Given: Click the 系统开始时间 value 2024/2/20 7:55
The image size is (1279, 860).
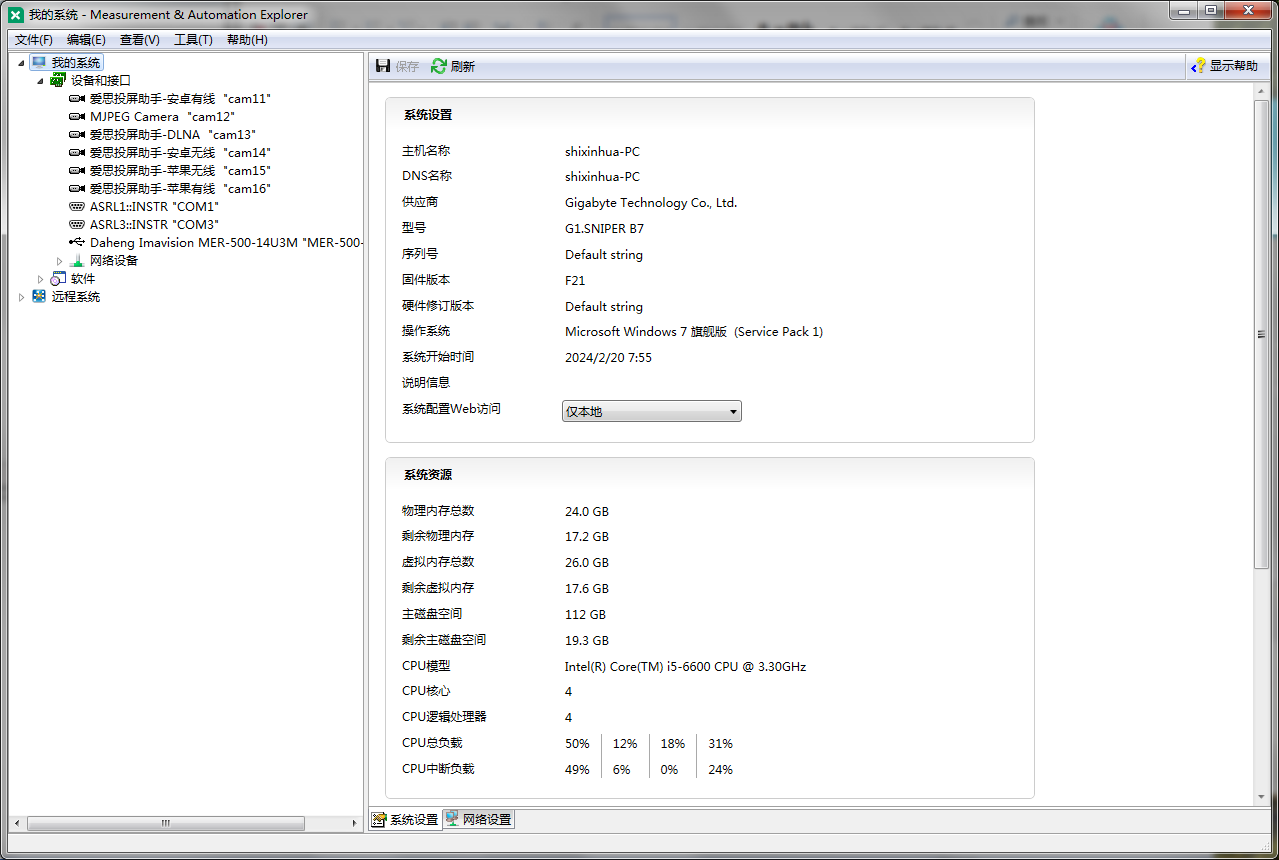Looking at the screenshot, I should pyautogui.click(x=608, y=358).
